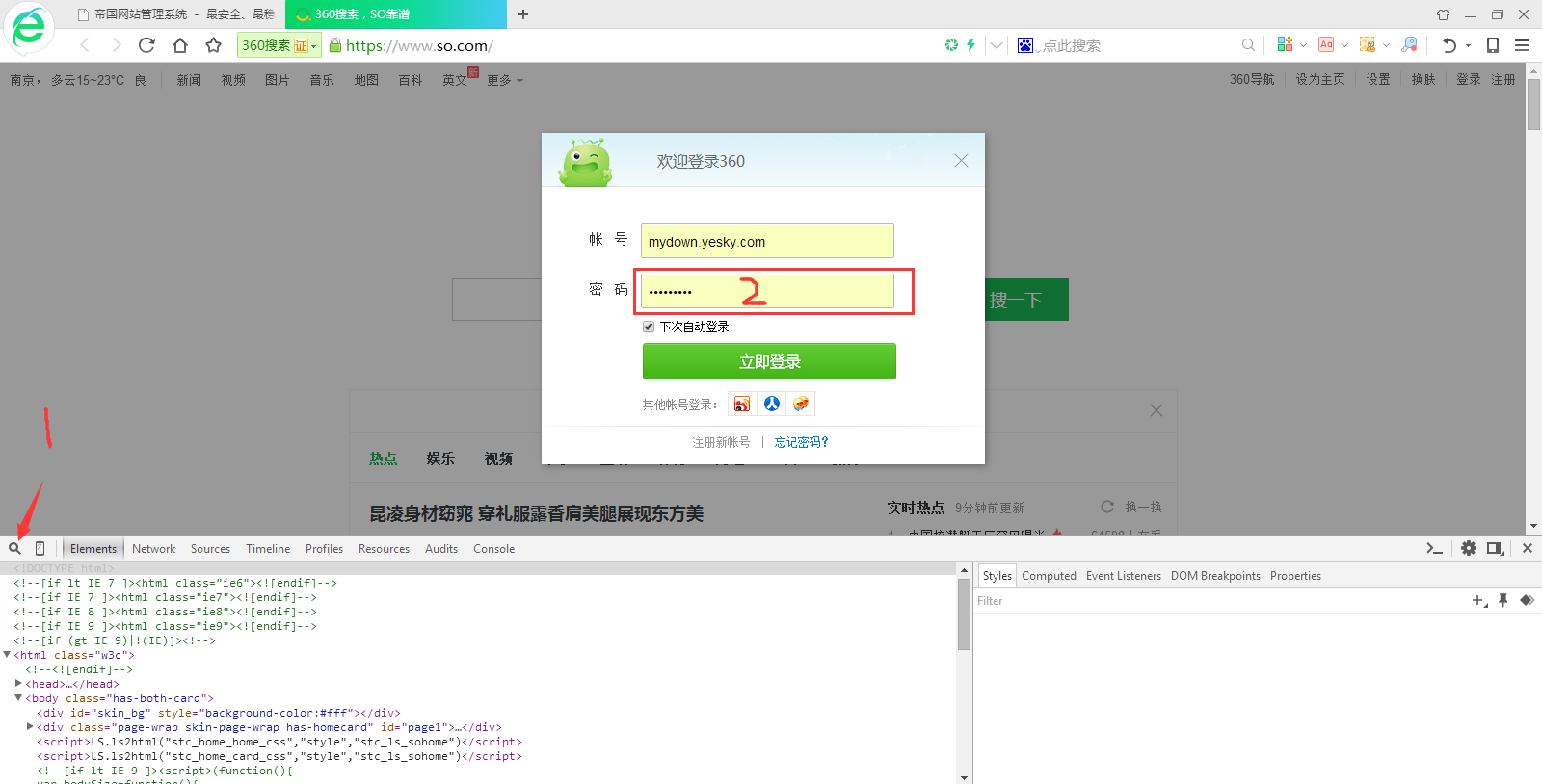Expand the head element node
Image resolution: width=1542 pixels, height=784 pixels.
18,684
